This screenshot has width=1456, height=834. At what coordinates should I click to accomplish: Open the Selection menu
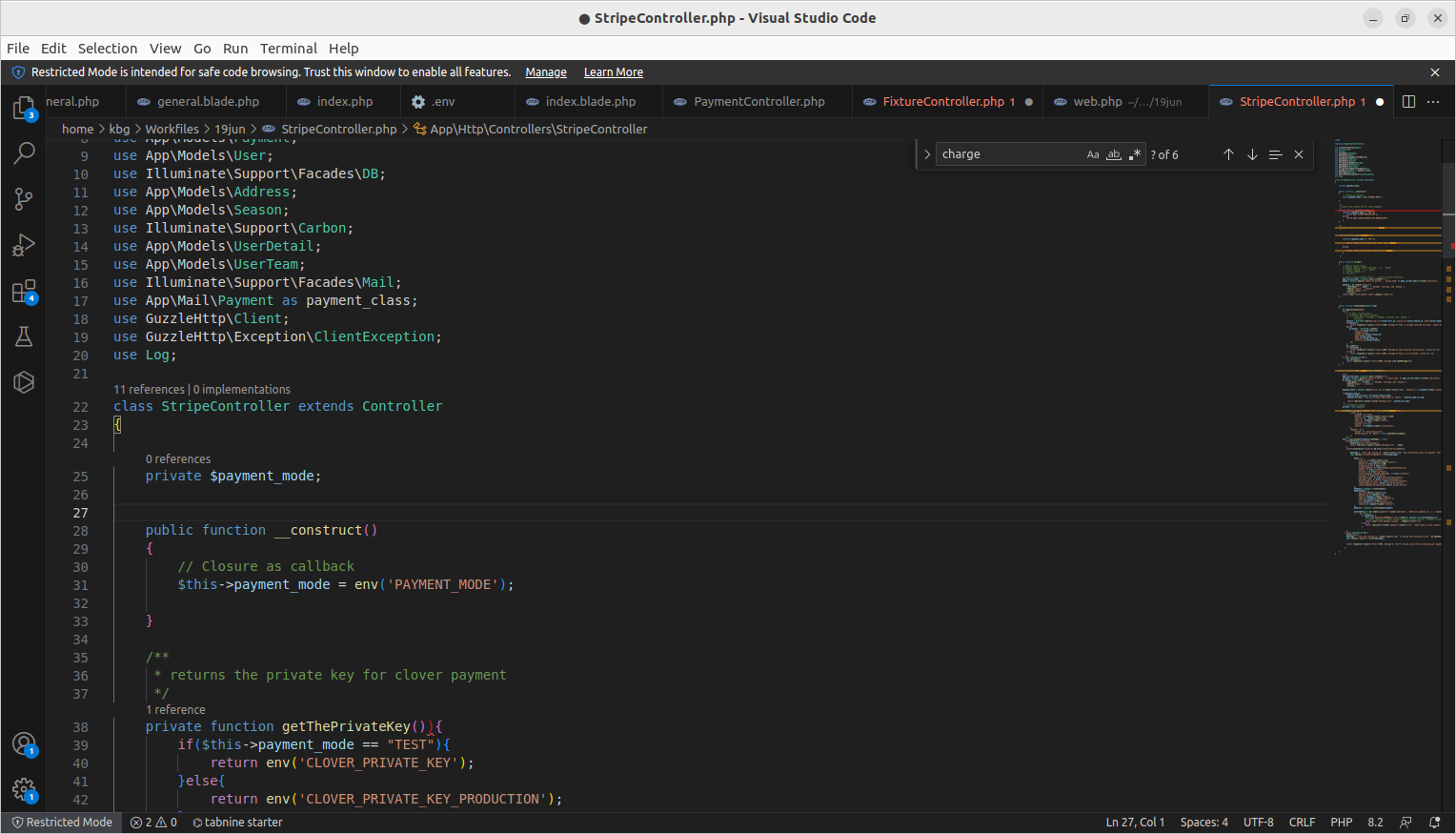[108, 49]
